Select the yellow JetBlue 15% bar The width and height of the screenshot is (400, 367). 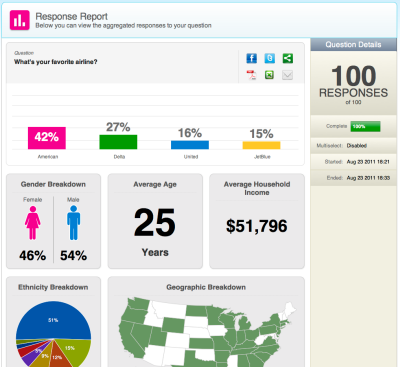click(261, 145)
